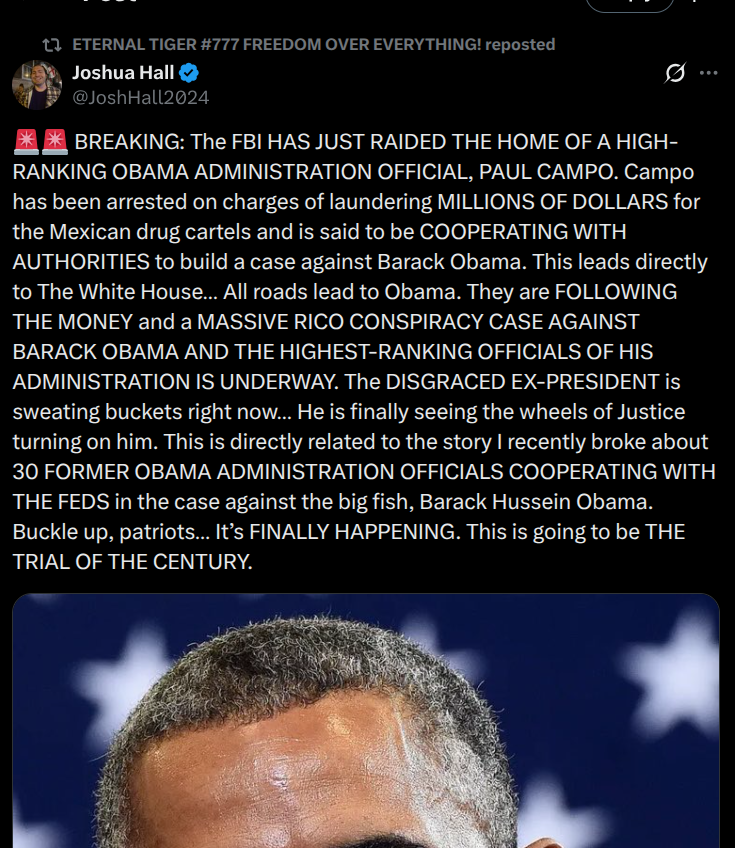Click the second red siren emoji
Screen dimensions: 735x848
click(54, 142)
